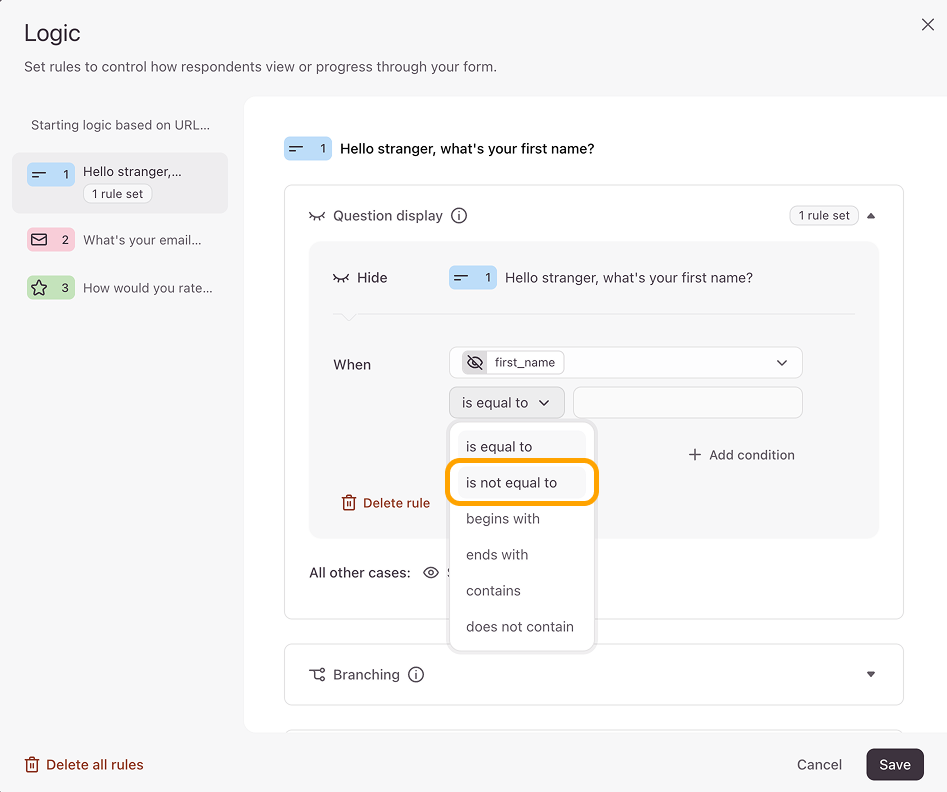Click the Delete rule button
This screenshot has height=792, width=947.
(x=386, y=503)
